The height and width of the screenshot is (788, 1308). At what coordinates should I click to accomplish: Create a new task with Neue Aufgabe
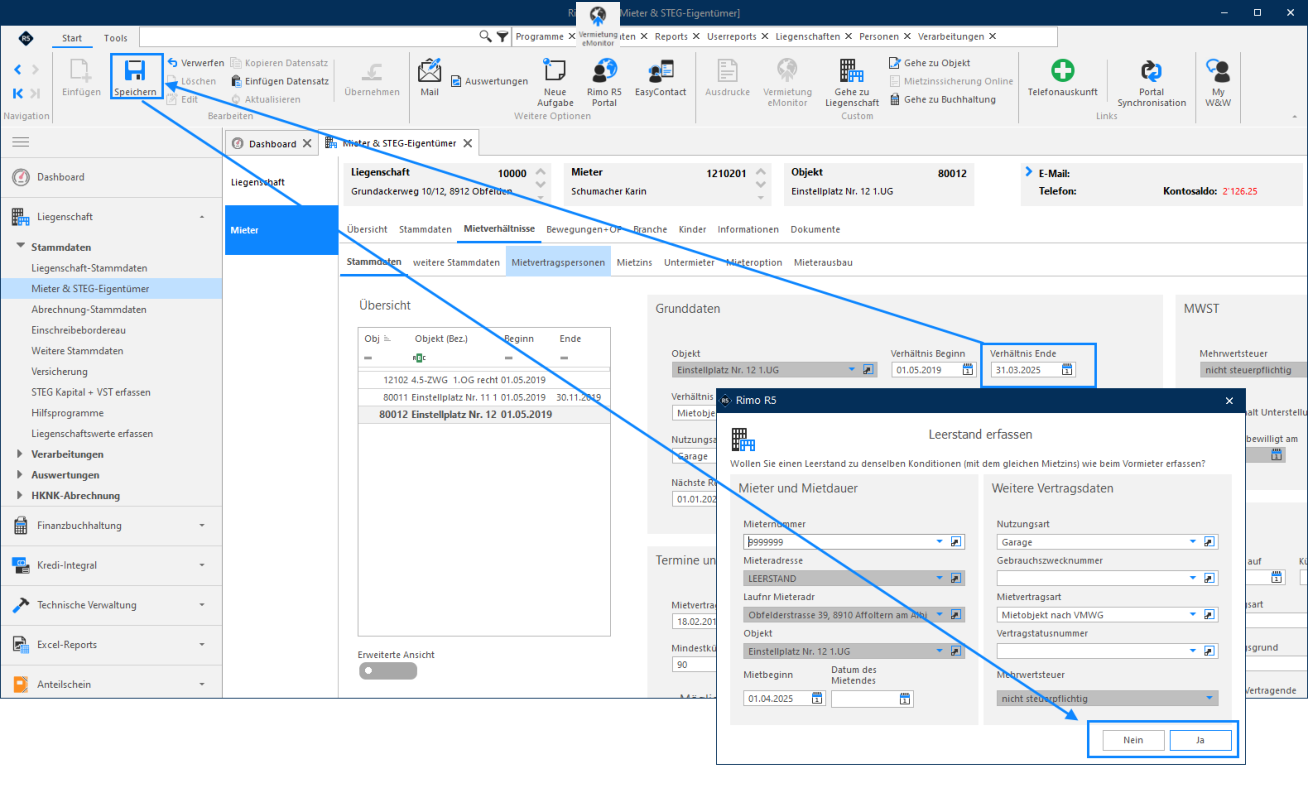pyautogui.click(x=555, y=82)
